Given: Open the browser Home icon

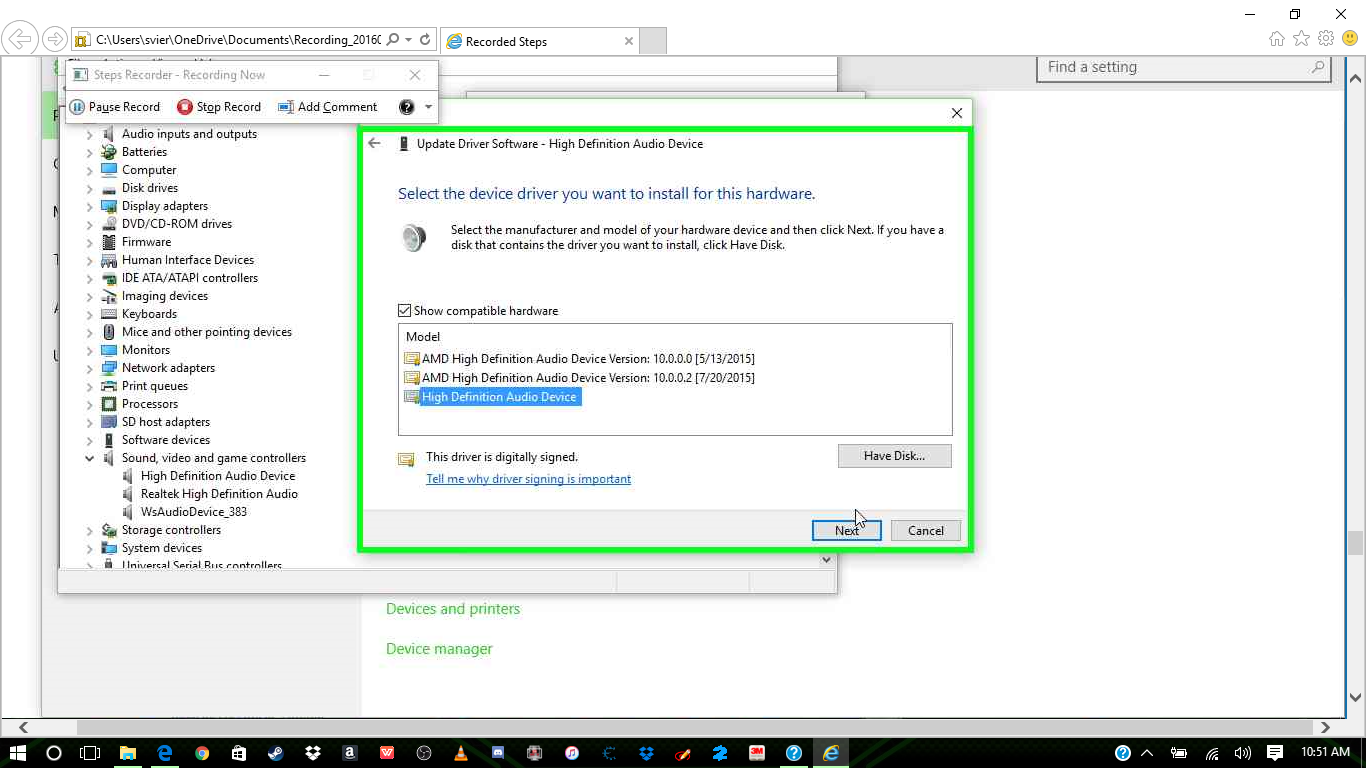Looking at the screenshot, I should (x=1277, y=39).
